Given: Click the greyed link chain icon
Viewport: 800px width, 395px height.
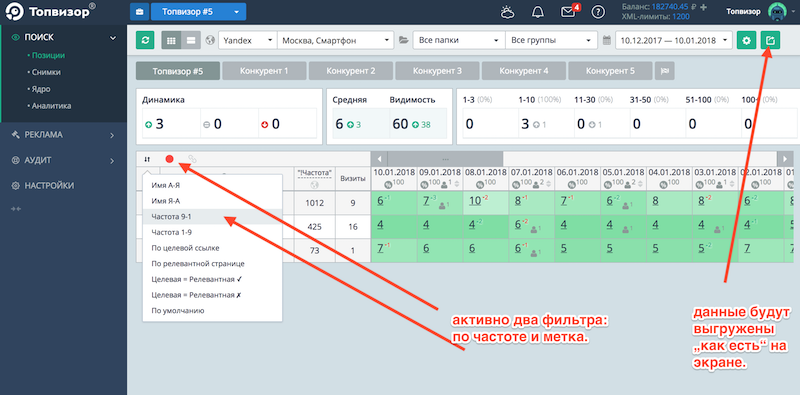Looking at the screenshot, I should pos(192,159).
